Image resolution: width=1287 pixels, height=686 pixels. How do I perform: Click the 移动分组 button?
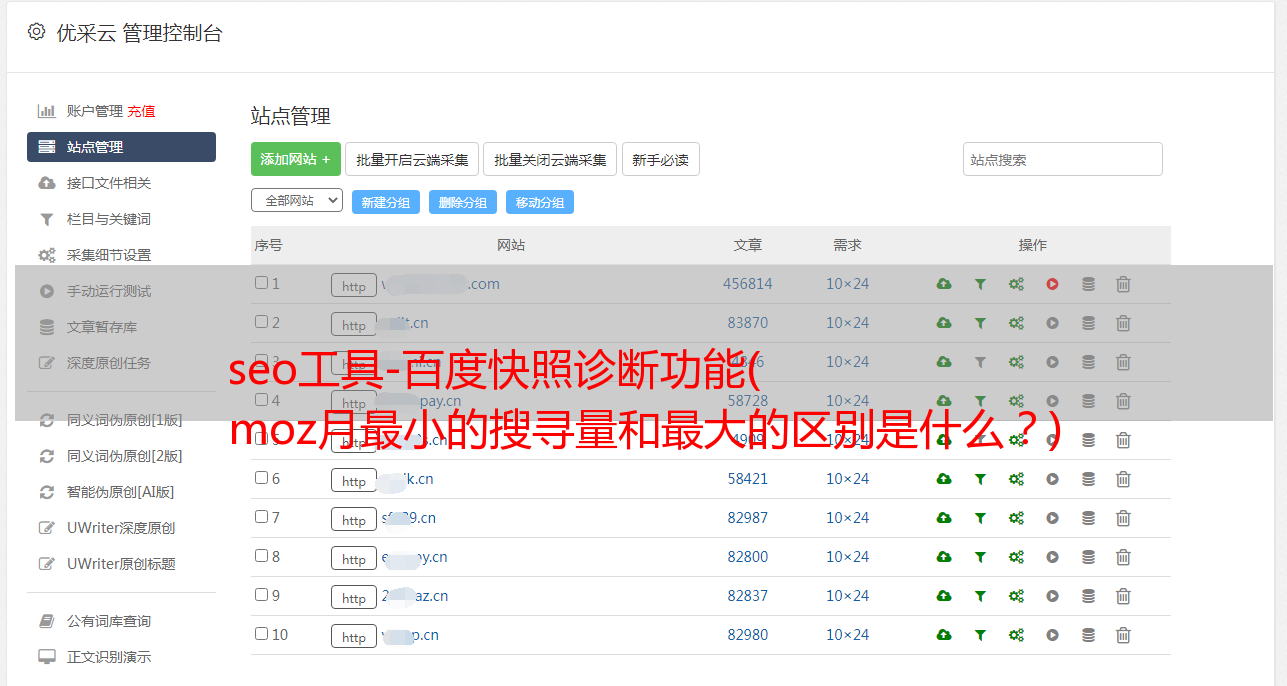[x=540, y=202]
